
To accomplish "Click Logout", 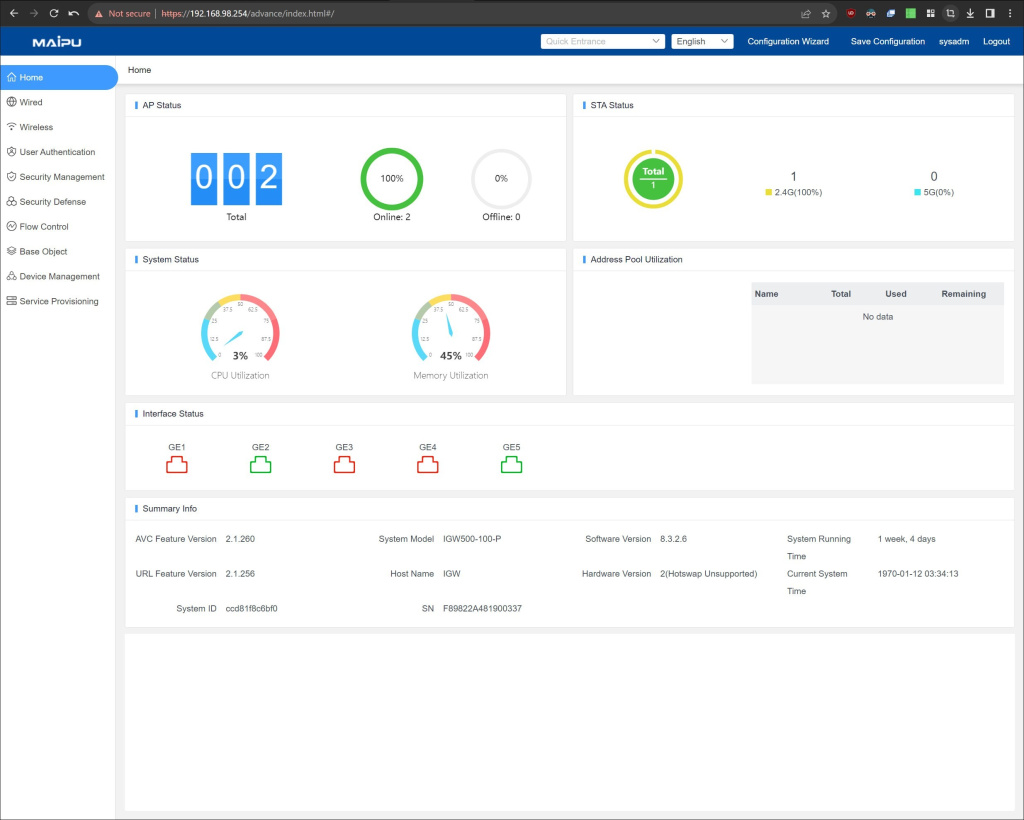I will 996,41.
